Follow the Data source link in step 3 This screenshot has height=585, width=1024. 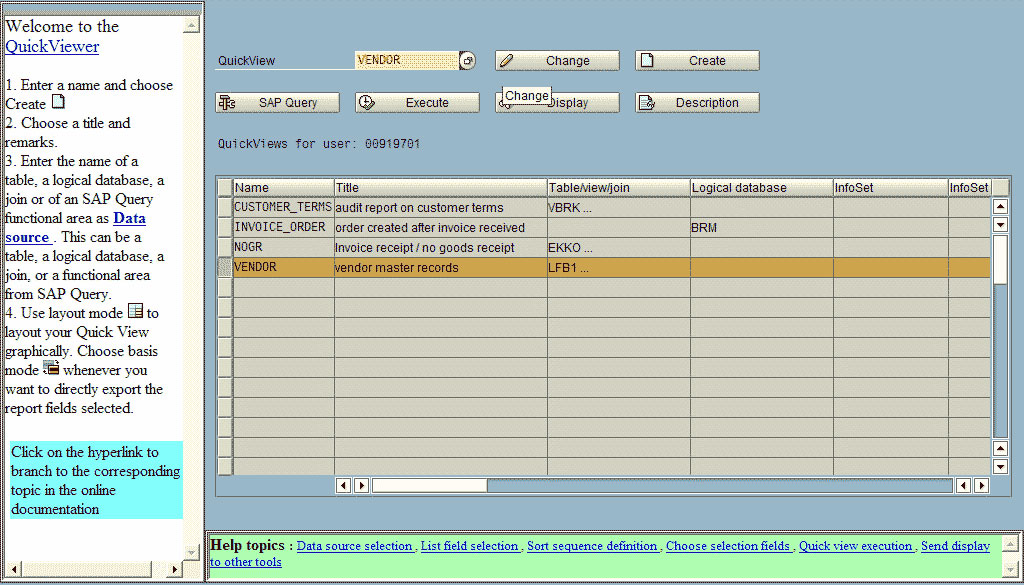point(128,218)
